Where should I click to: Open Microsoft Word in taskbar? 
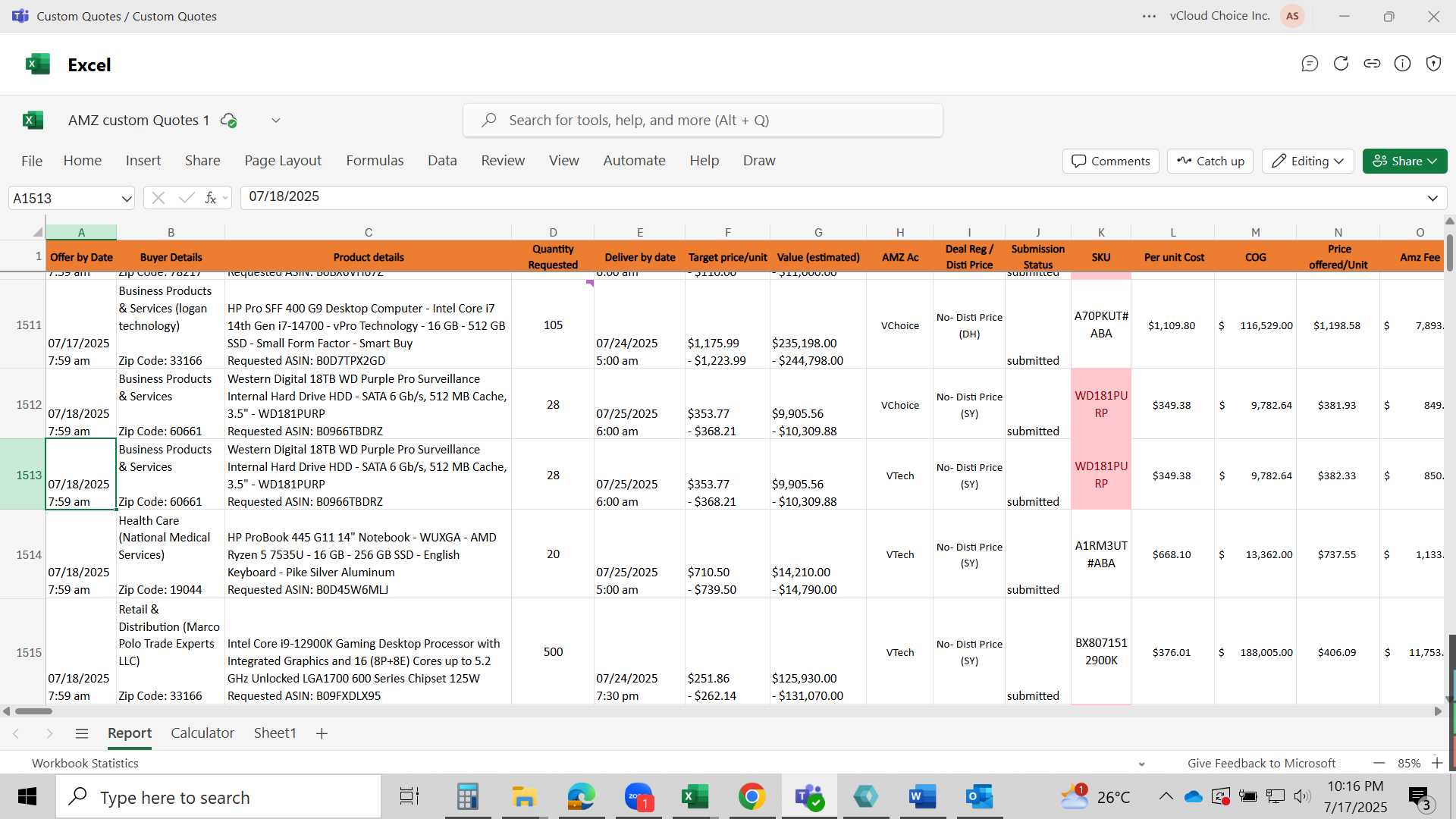pyautogui.click(x=922, y=796)
